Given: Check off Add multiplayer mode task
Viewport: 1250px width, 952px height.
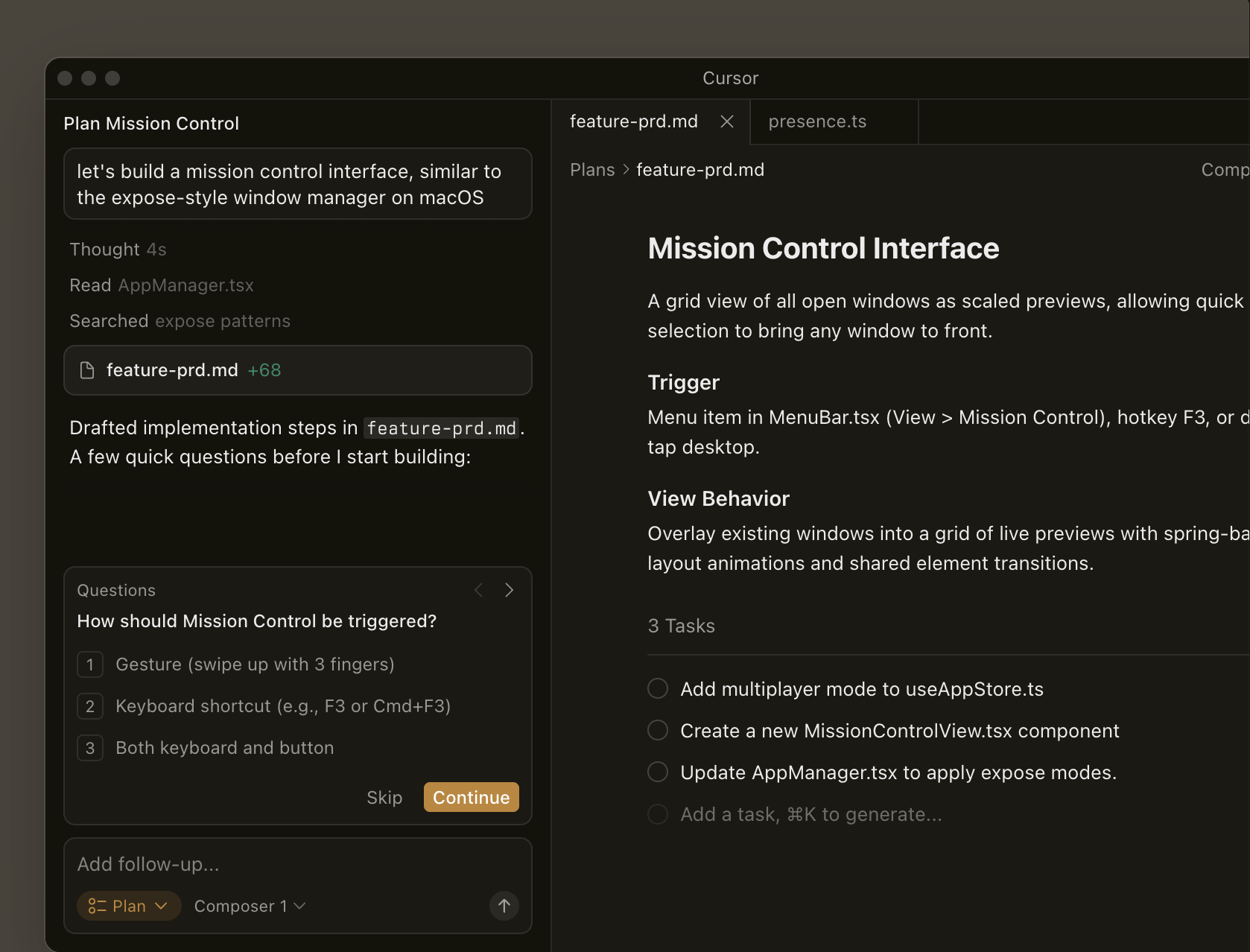Looking at the screenshot, I should [658, 689].
